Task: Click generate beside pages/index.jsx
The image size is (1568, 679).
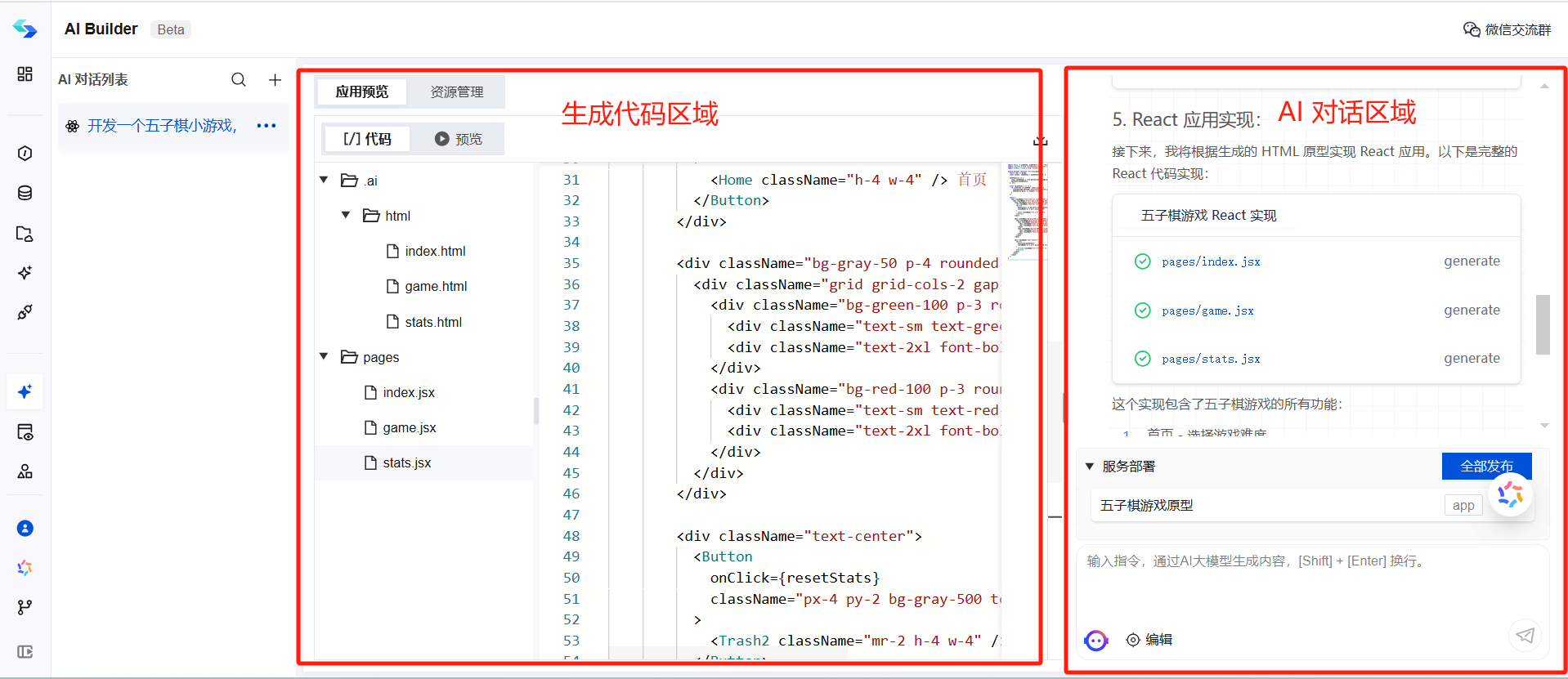Action: coord(1472,261)
